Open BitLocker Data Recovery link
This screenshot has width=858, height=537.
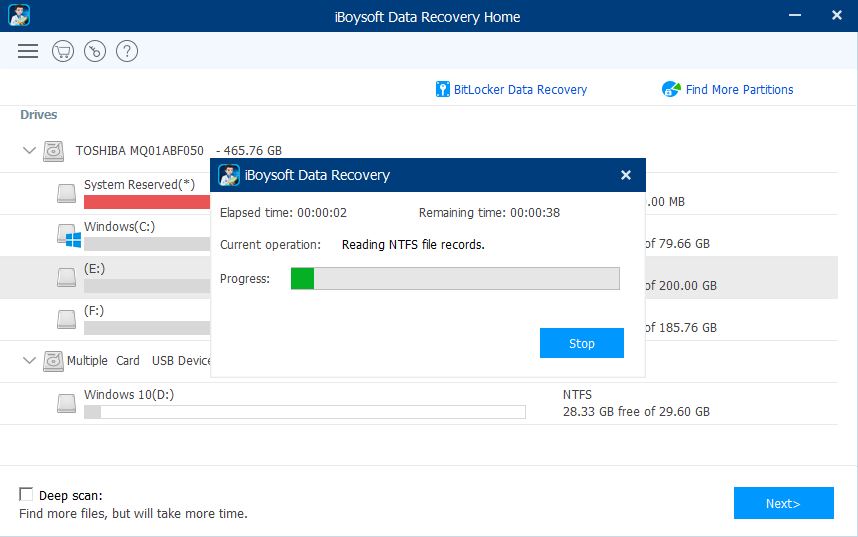(520, 90)
